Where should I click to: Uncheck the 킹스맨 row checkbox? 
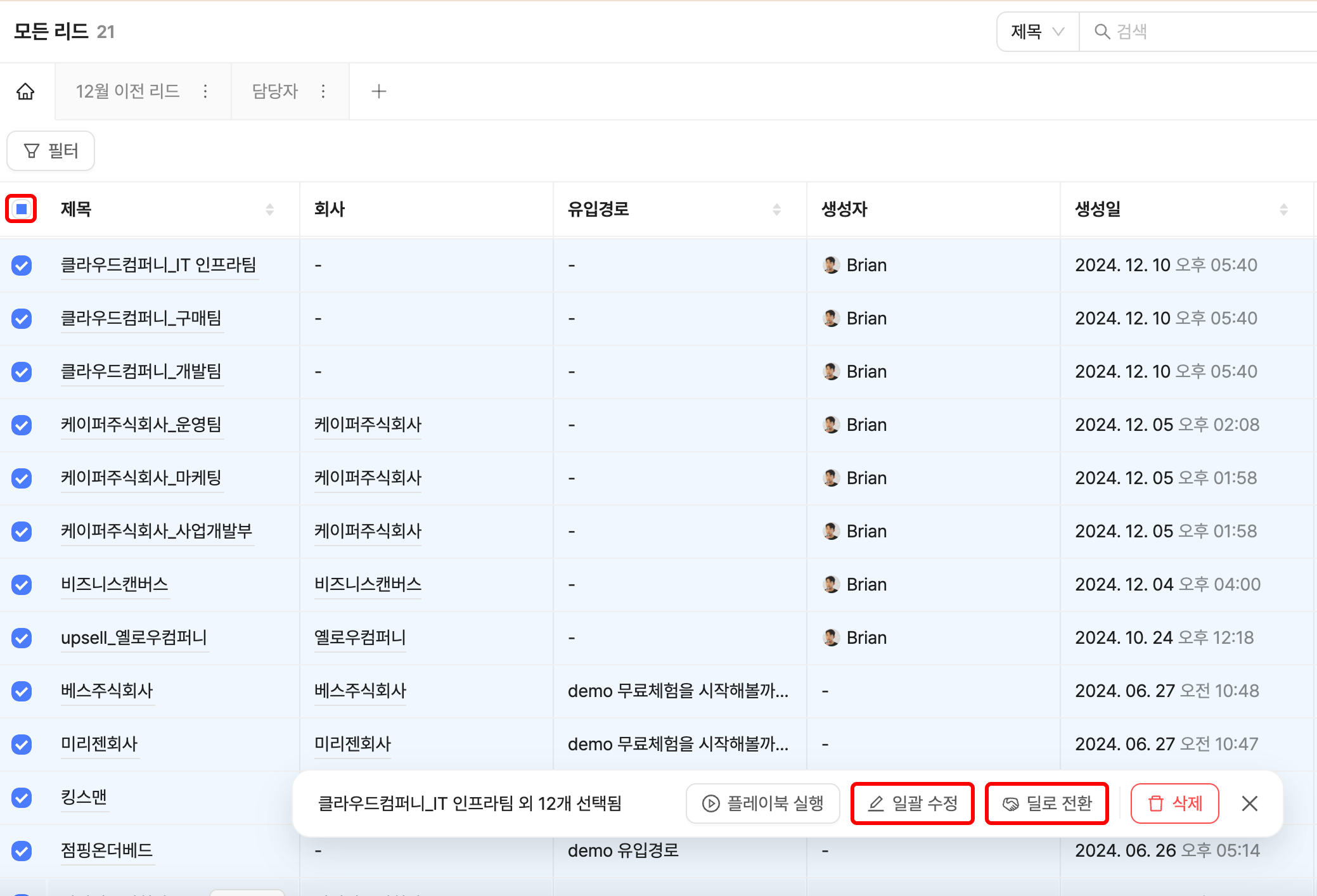[22, 797]
